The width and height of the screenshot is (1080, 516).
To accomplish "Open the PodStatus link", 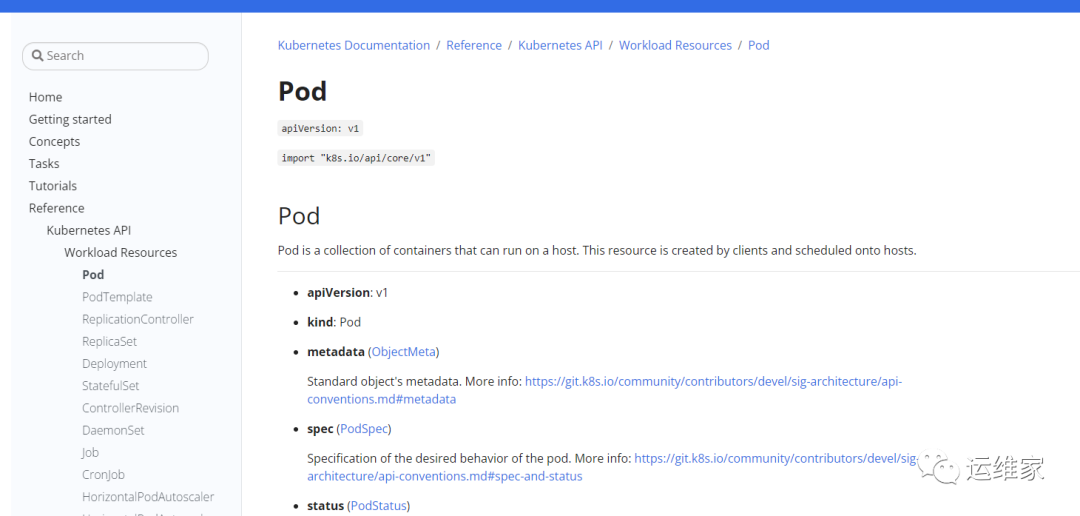I will click(x=378, y=506).
